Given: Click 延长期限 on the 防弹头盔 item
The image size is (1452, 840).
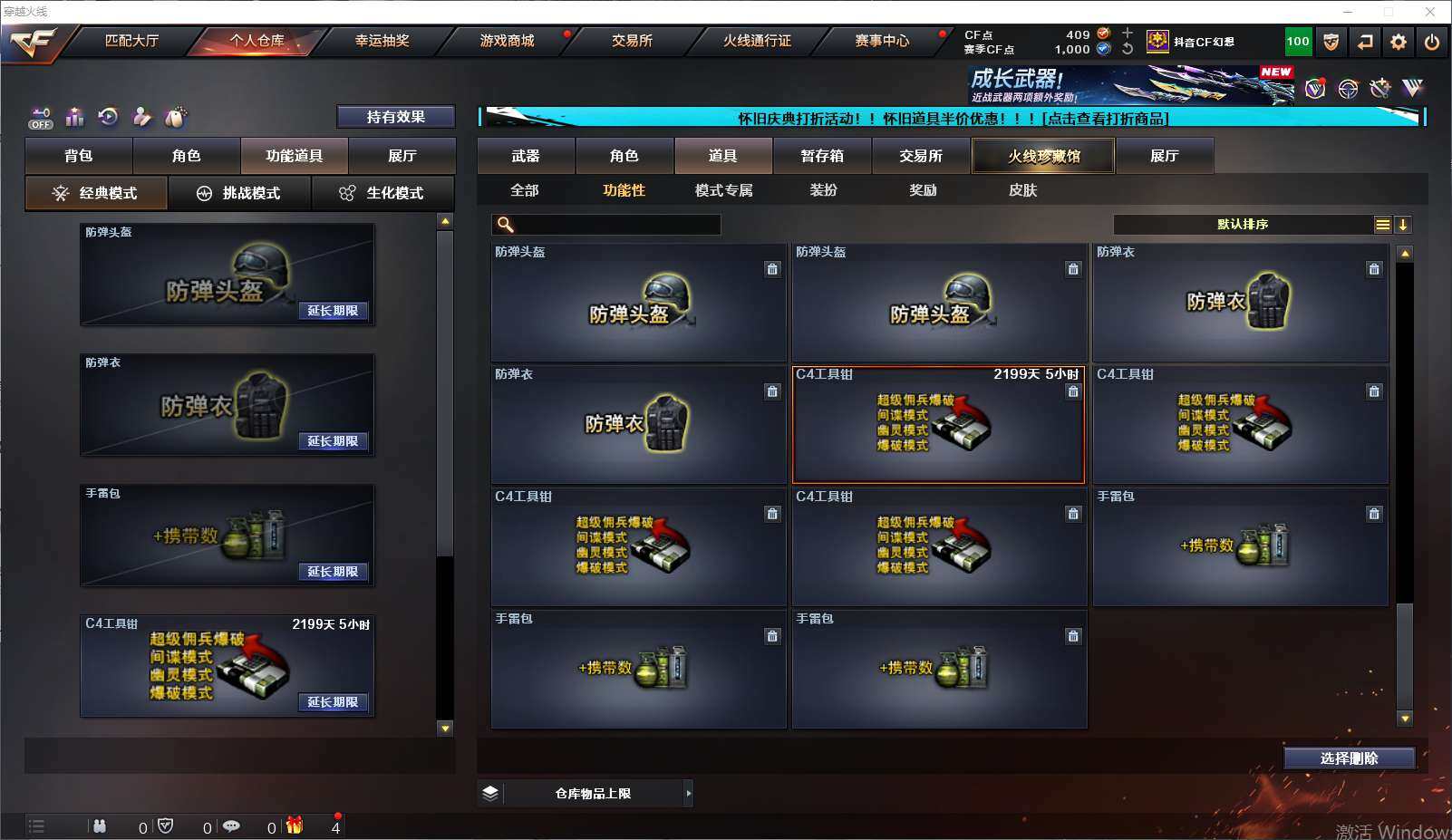Looking at the screenshot, I should pyautogui.click(x=333, y=311).
